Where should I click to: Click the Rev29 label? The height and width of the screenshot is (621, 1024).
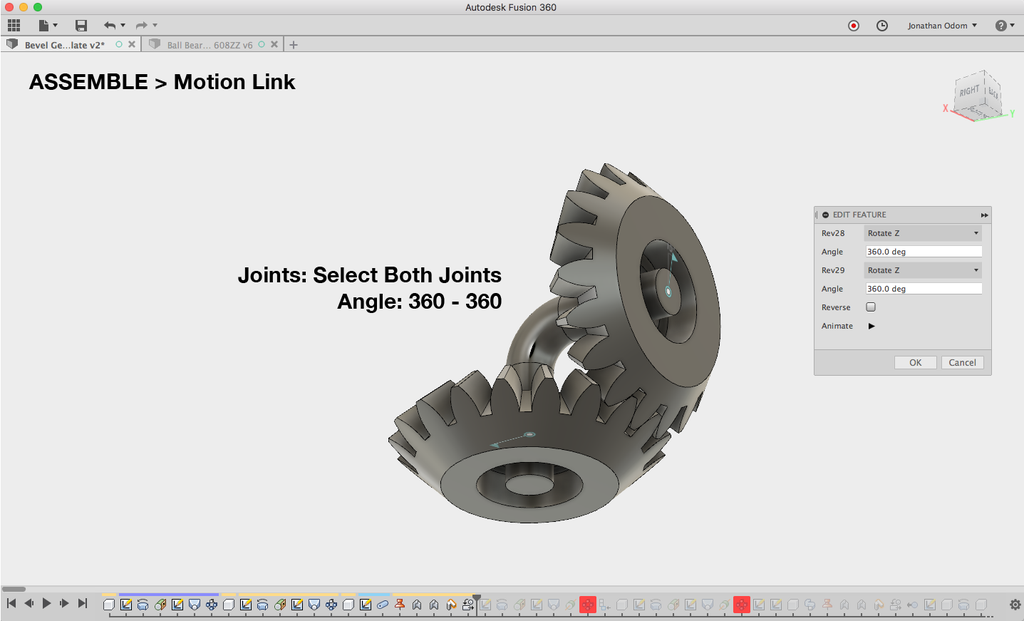(833, 270)
